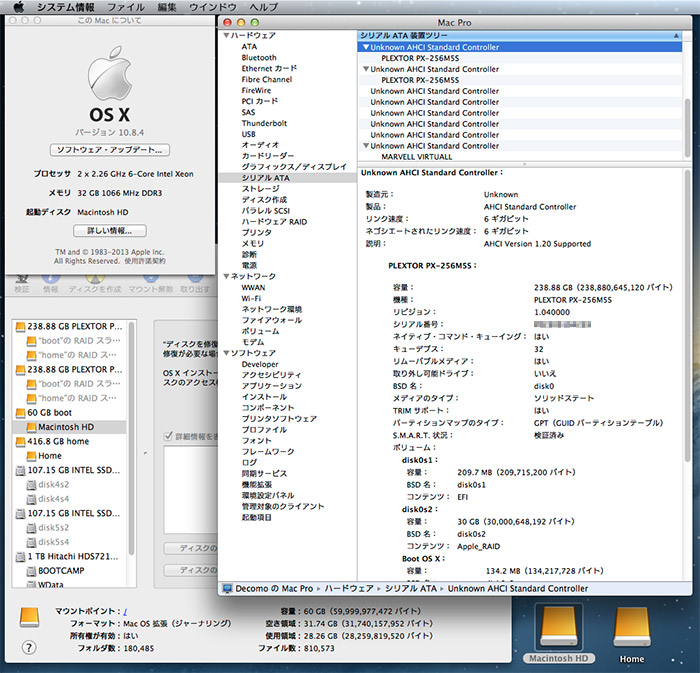Select Home volume in Disk Utility list
The width and height of the screenshot is (700, 673).
(x=70, y=456)
